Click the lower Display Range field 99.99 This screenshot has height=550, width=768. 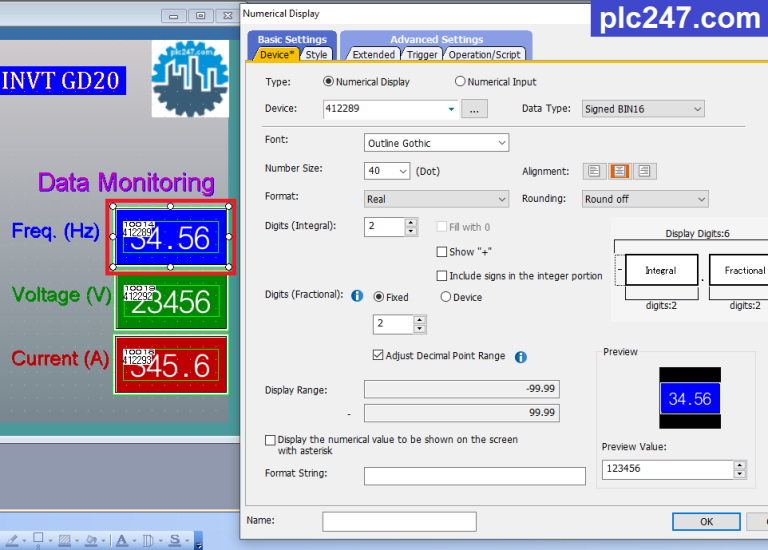pos(461,413)
